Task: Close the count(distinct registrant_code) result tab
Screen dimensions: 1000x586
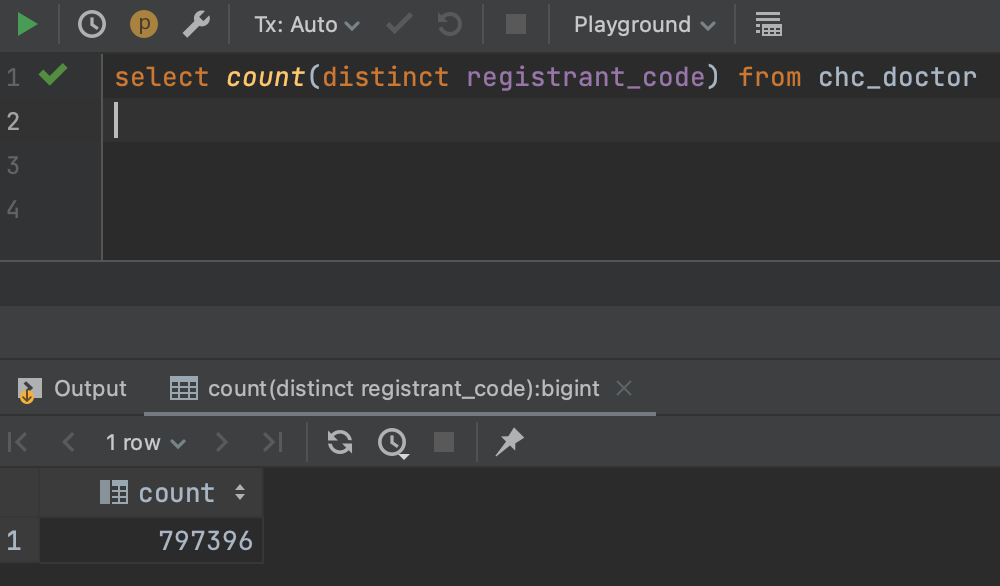Action: click(624, 388)
